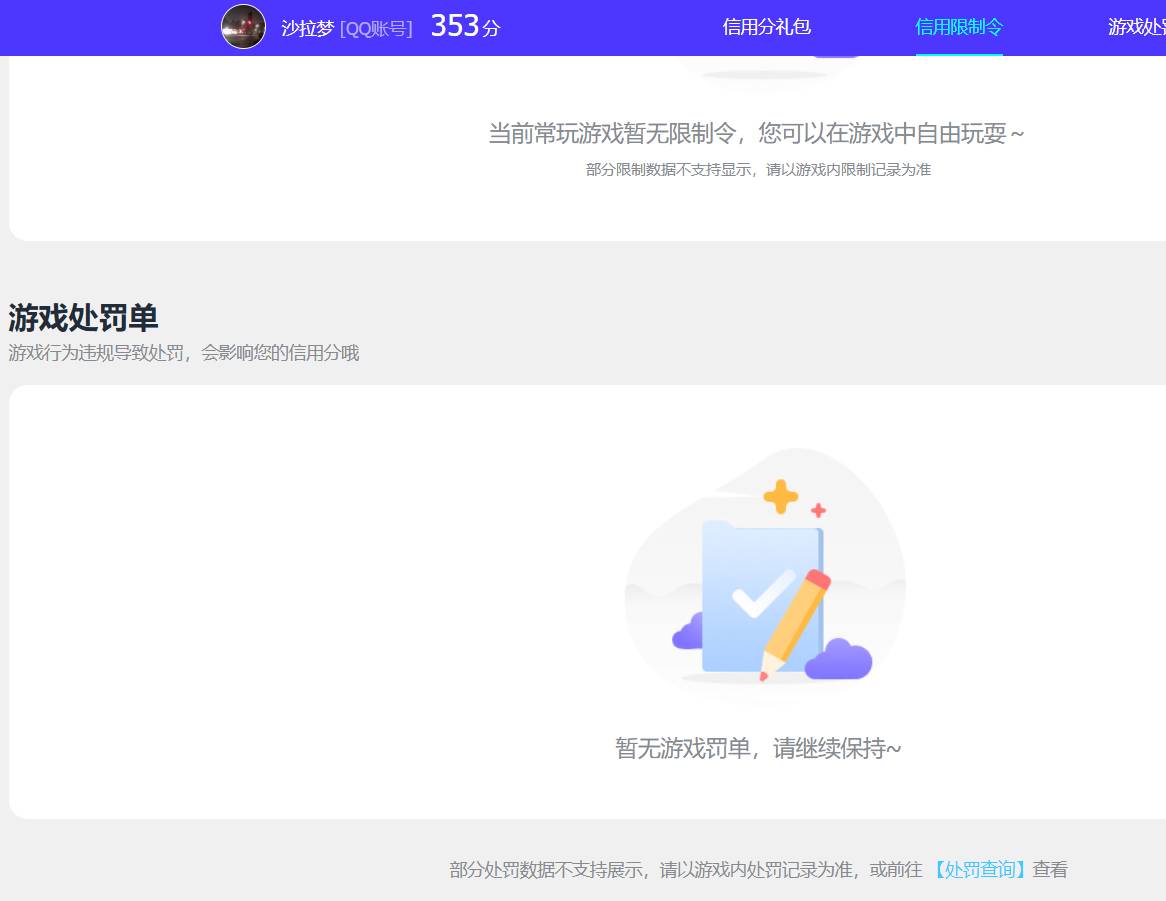This screenshot has height=901, width=1166.
Task: Open the 信用分礼包 section
Action: [x=766, y=29]
